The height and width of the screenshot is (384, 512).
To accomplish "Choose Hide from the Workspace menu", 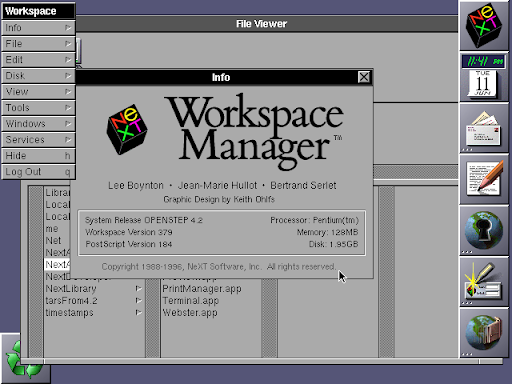I will (38, 156).
